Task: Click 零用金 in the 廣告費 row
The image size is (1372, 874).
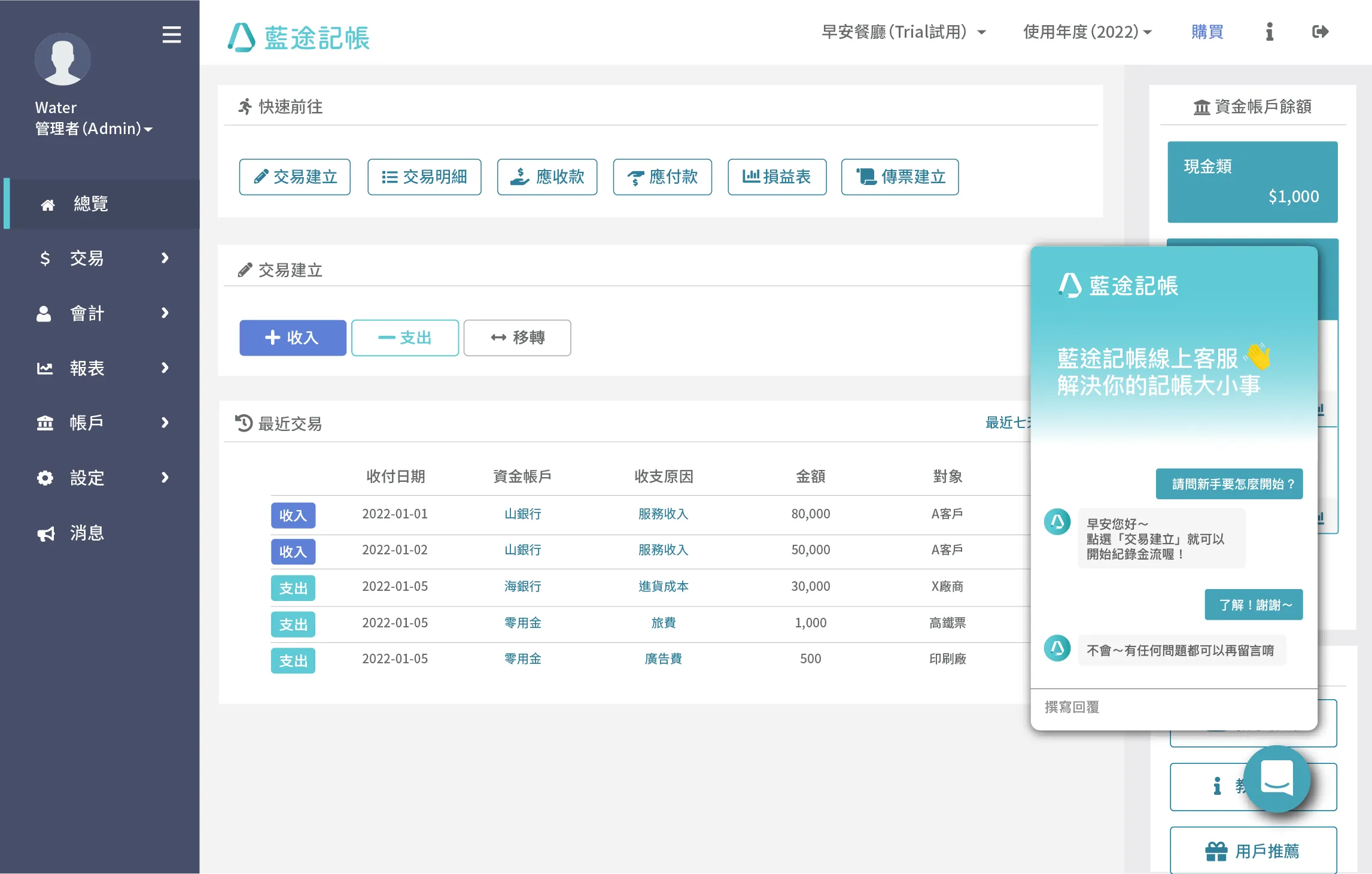Action: (x=522, y=658)
